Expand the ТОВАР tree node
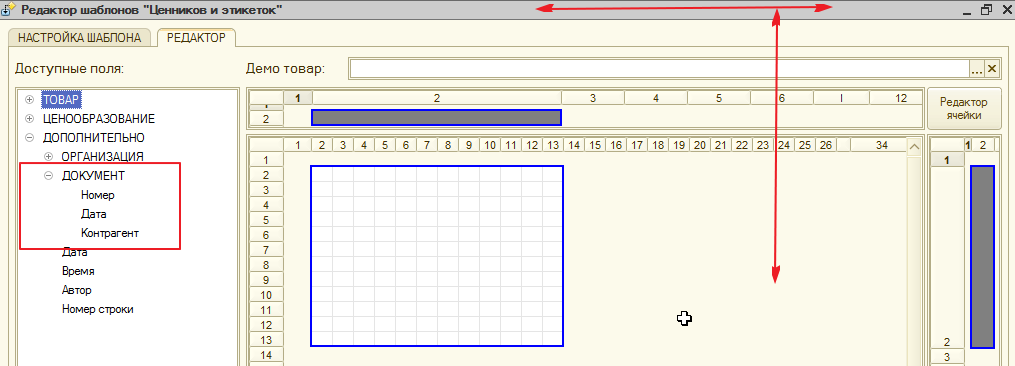Viewport: 1015px width, 366px height. [x=29, y=100]
